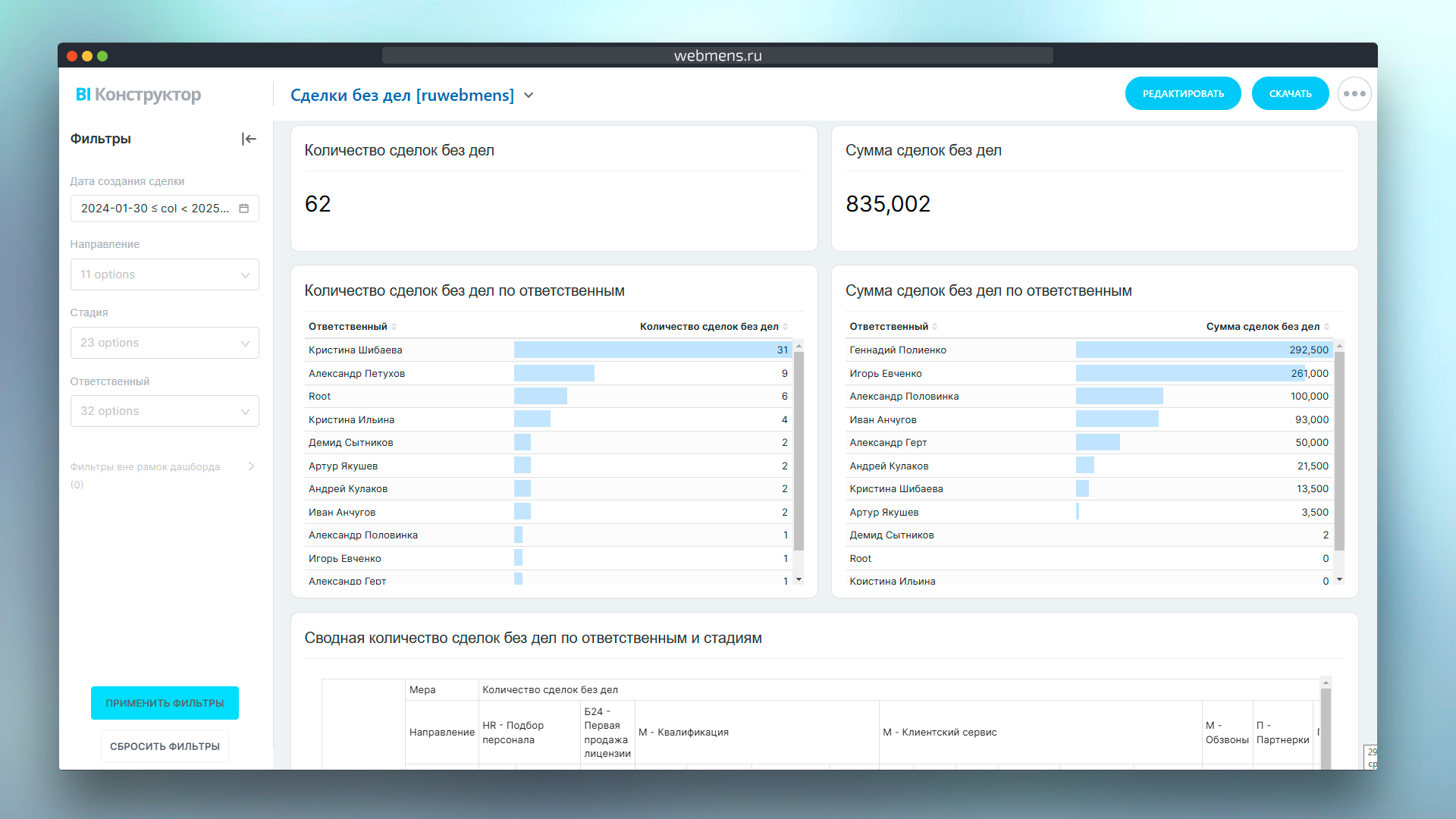Click the date range input field

155,209
